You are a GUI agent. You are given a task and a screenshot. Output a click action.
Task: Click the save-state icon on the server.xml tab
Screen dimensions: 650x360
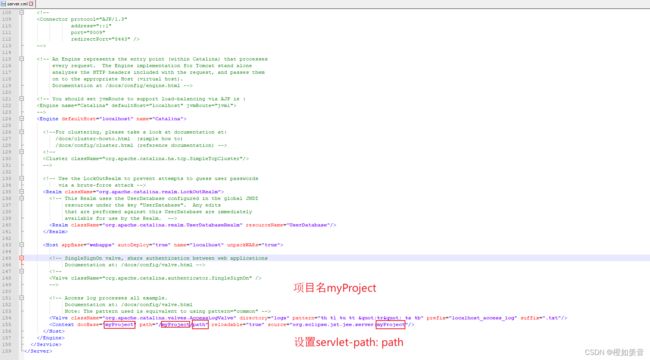tap(3, 3)
